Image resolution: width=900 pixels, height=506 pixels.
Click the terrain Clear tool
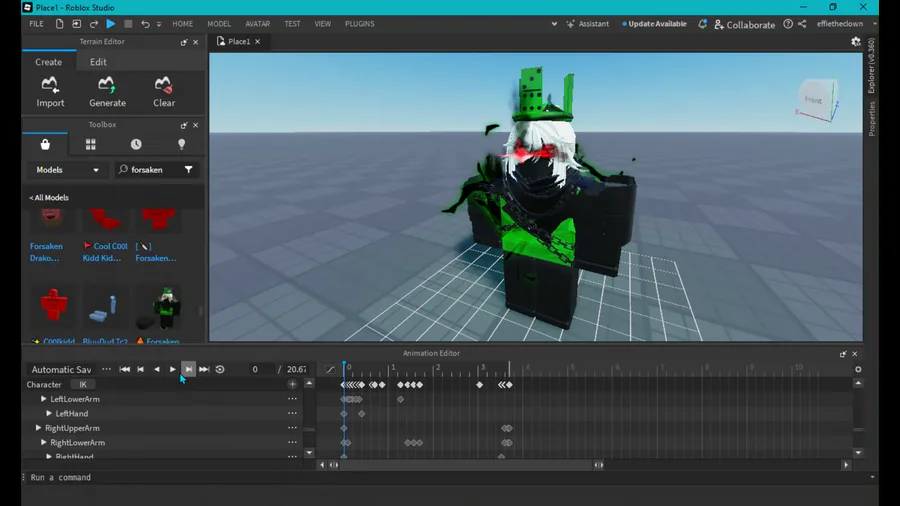[x=164, y=92]
